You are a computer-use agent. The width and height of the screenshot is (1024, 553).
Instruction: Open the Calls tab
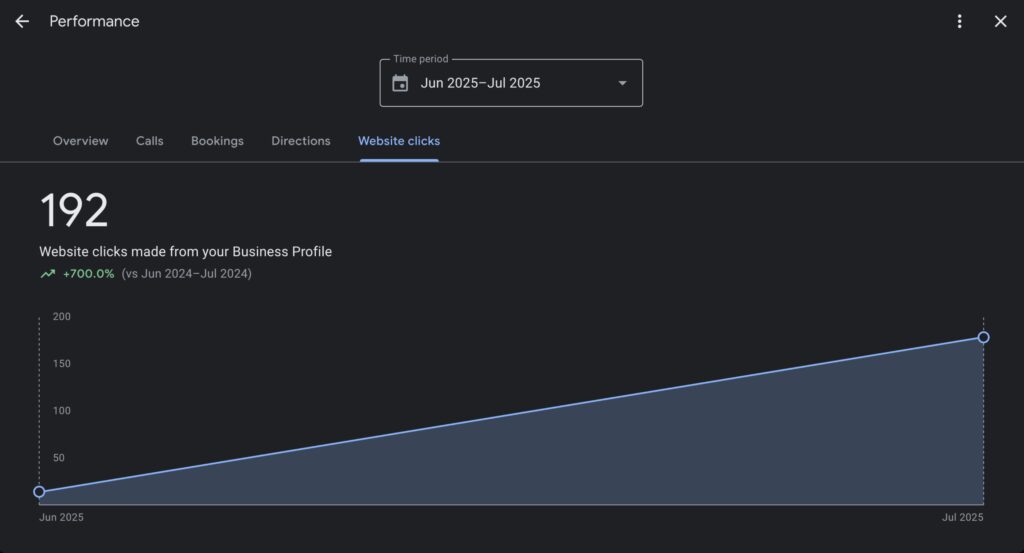tap(150, 141)
